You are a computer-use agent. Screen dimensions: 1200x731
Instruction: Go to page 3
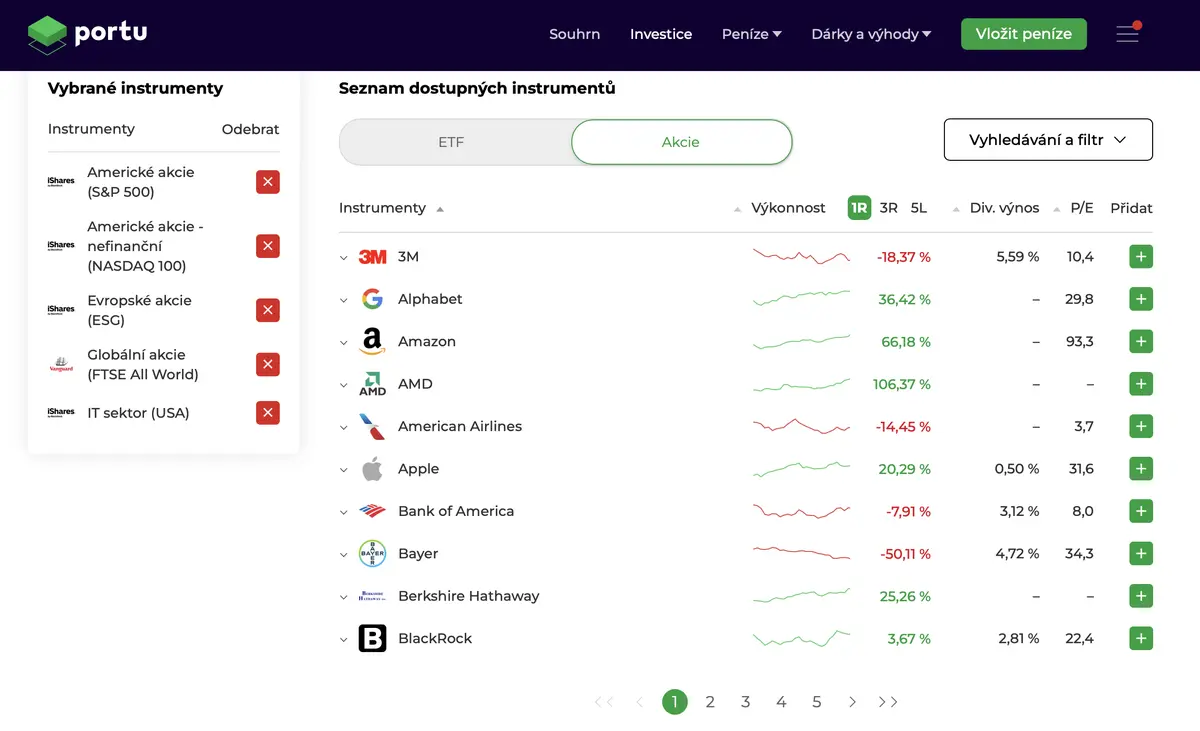tap(746, 702)
